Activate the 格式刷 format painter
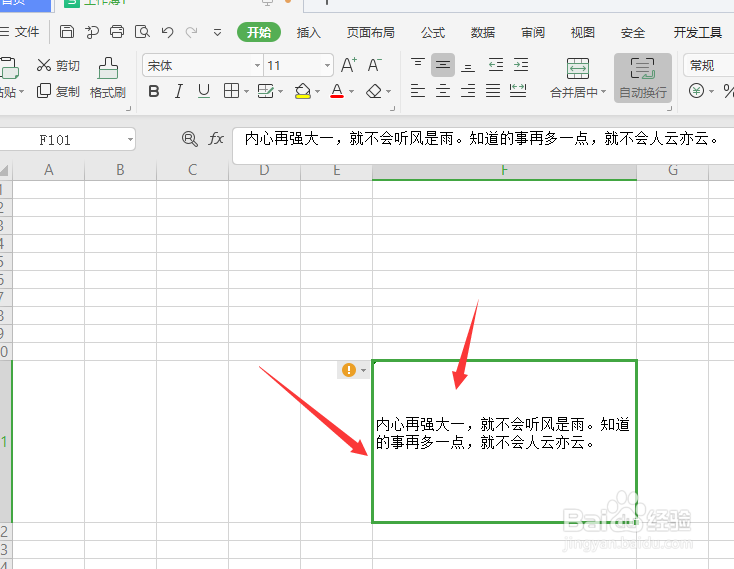The width and height of the screenshot is (734, 569). click(108, 78)
